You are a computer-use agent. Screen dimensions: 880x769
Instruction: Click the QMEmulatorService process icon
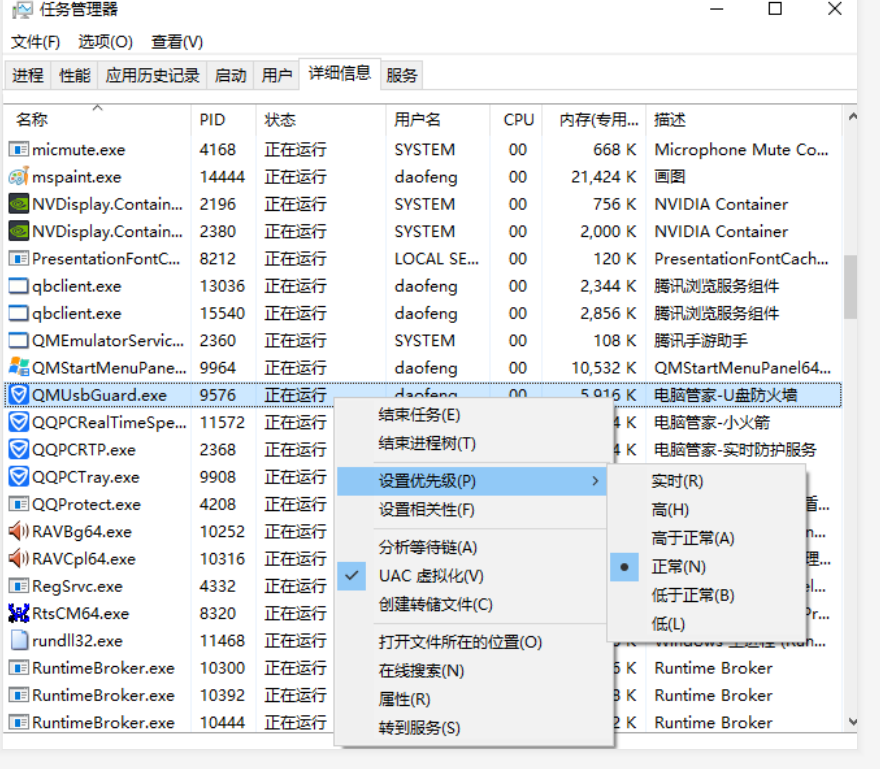[19, 341]
